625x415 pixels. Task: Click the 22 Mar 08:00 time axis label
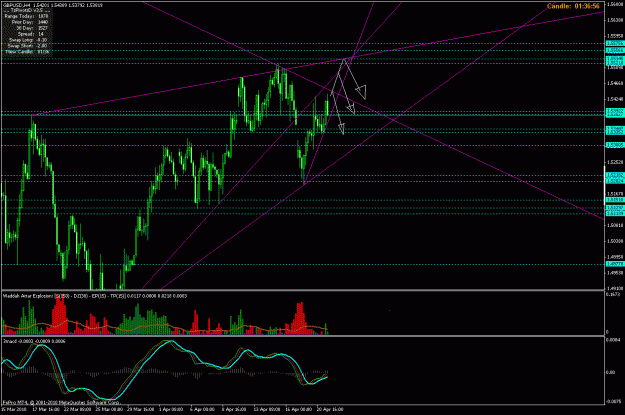pyautogui.click(x=76, y=409)
